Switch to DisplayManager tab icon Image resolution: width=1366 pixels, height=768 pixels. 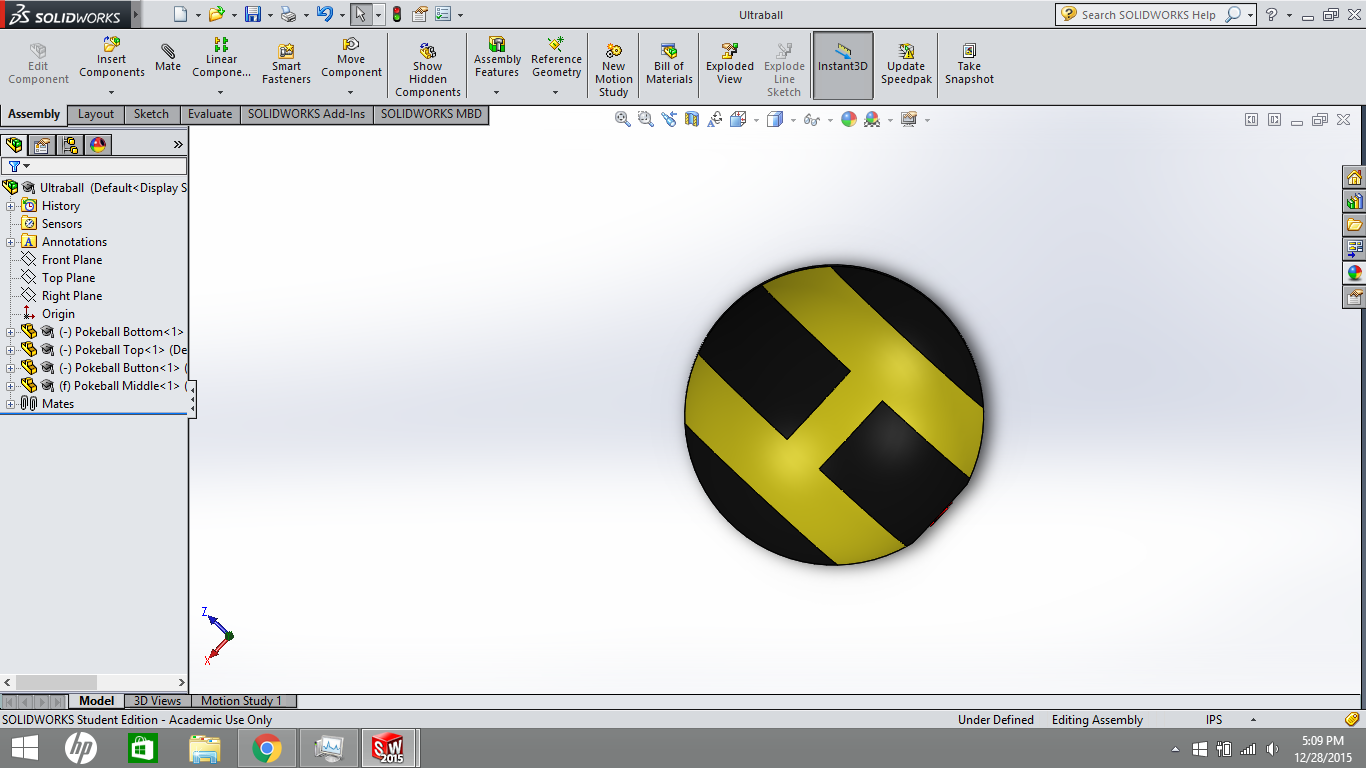pyautogui.click(x=98, y=145)
